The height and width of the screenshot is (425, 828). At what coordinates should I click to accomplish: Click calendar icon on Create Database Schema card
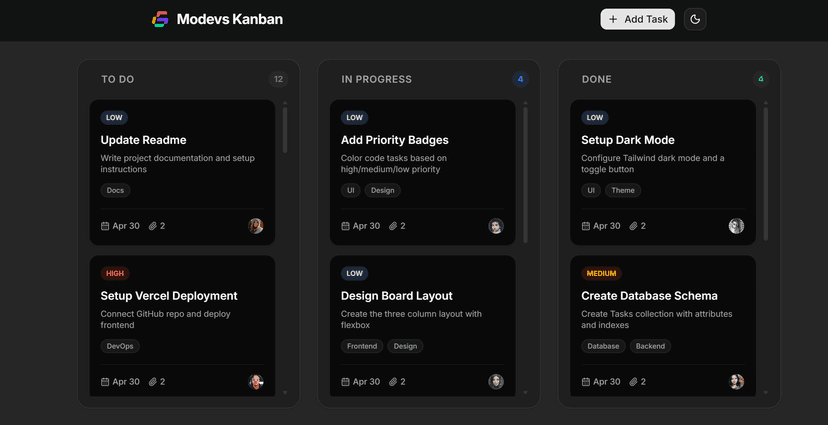586,382
